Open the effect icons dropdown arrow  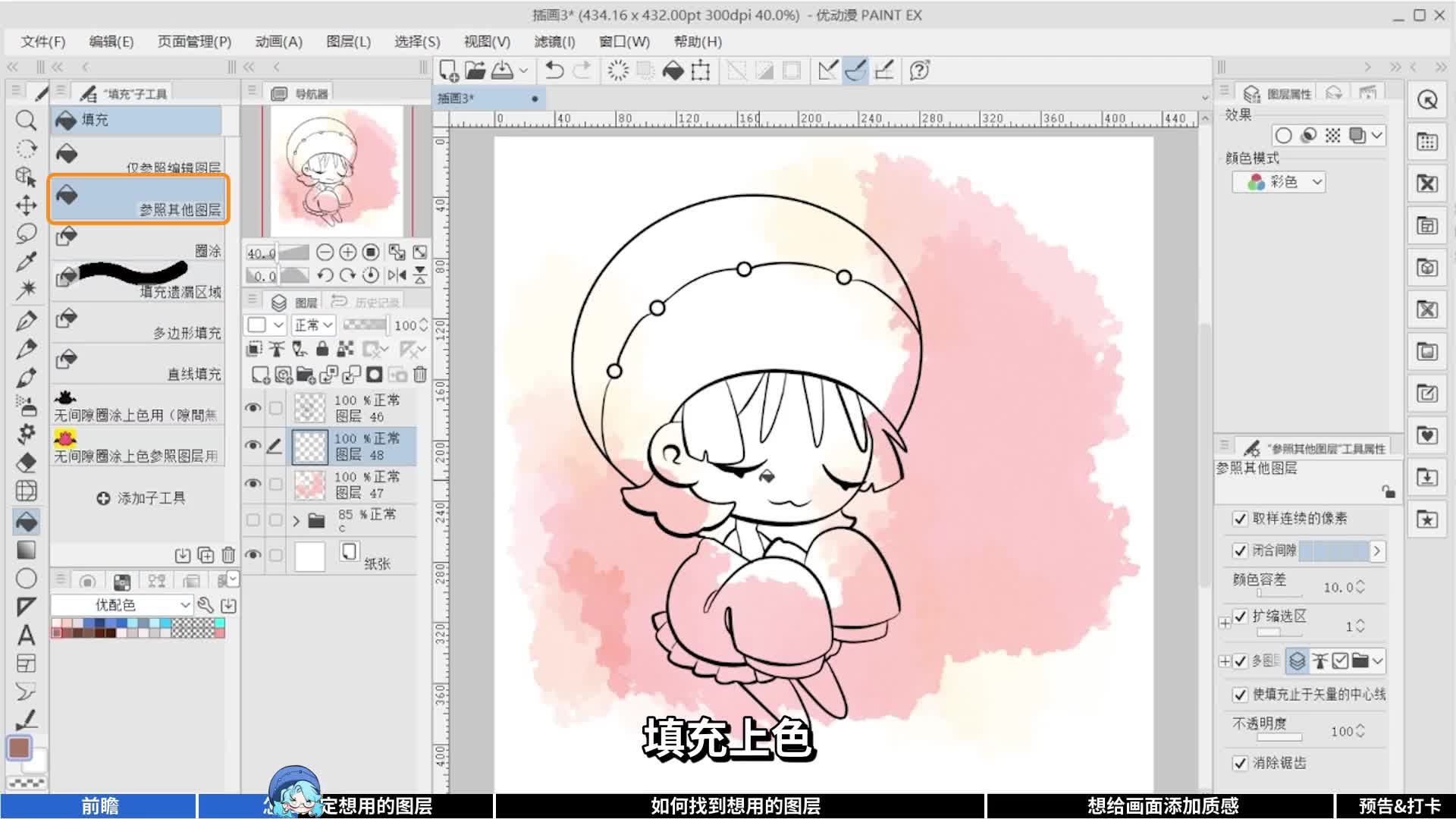(1377, 136)
